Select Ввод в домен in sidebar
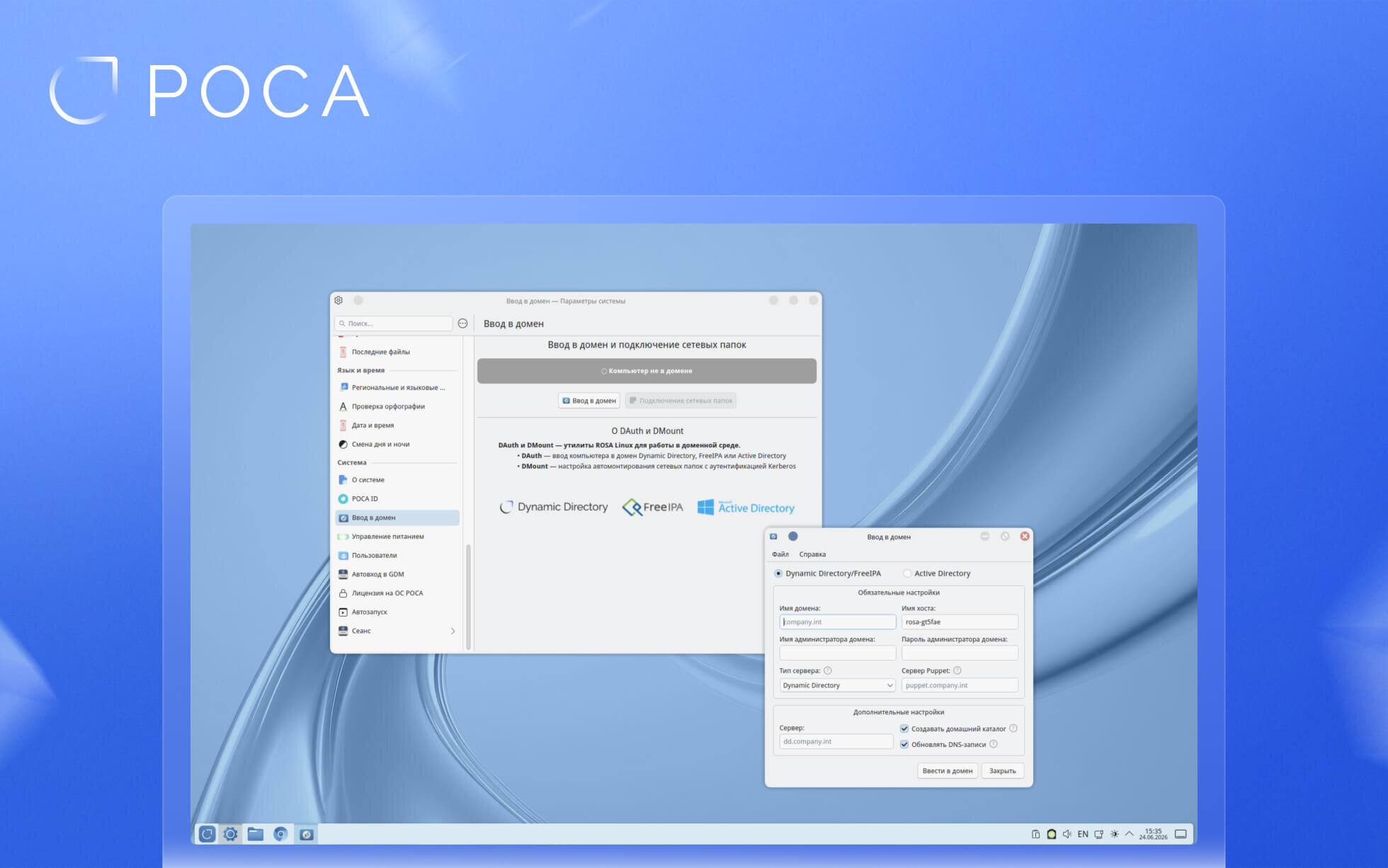Viewport: 1388px width, 868px height. (397, 518)
